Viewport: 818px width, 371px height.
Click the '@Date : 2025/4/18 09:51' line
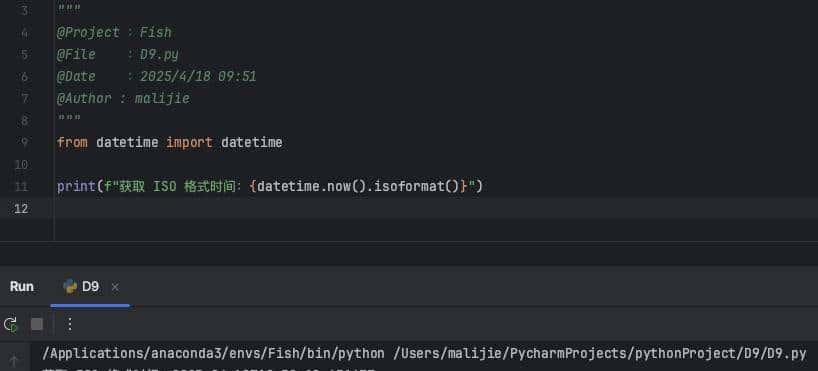point(157,77)
